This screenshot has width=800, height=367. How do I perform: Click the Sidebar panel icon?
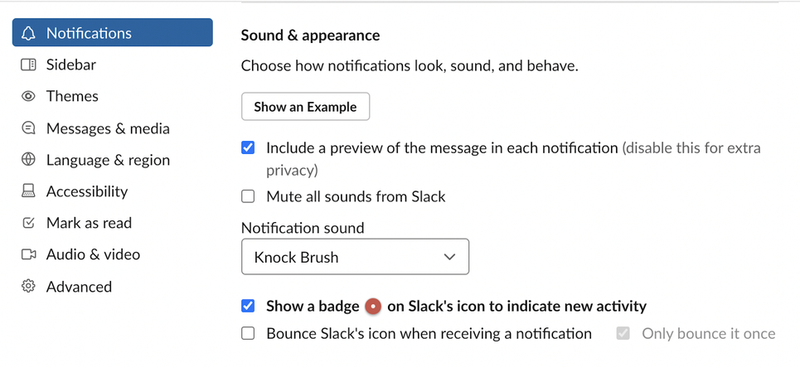click(29, 65)
